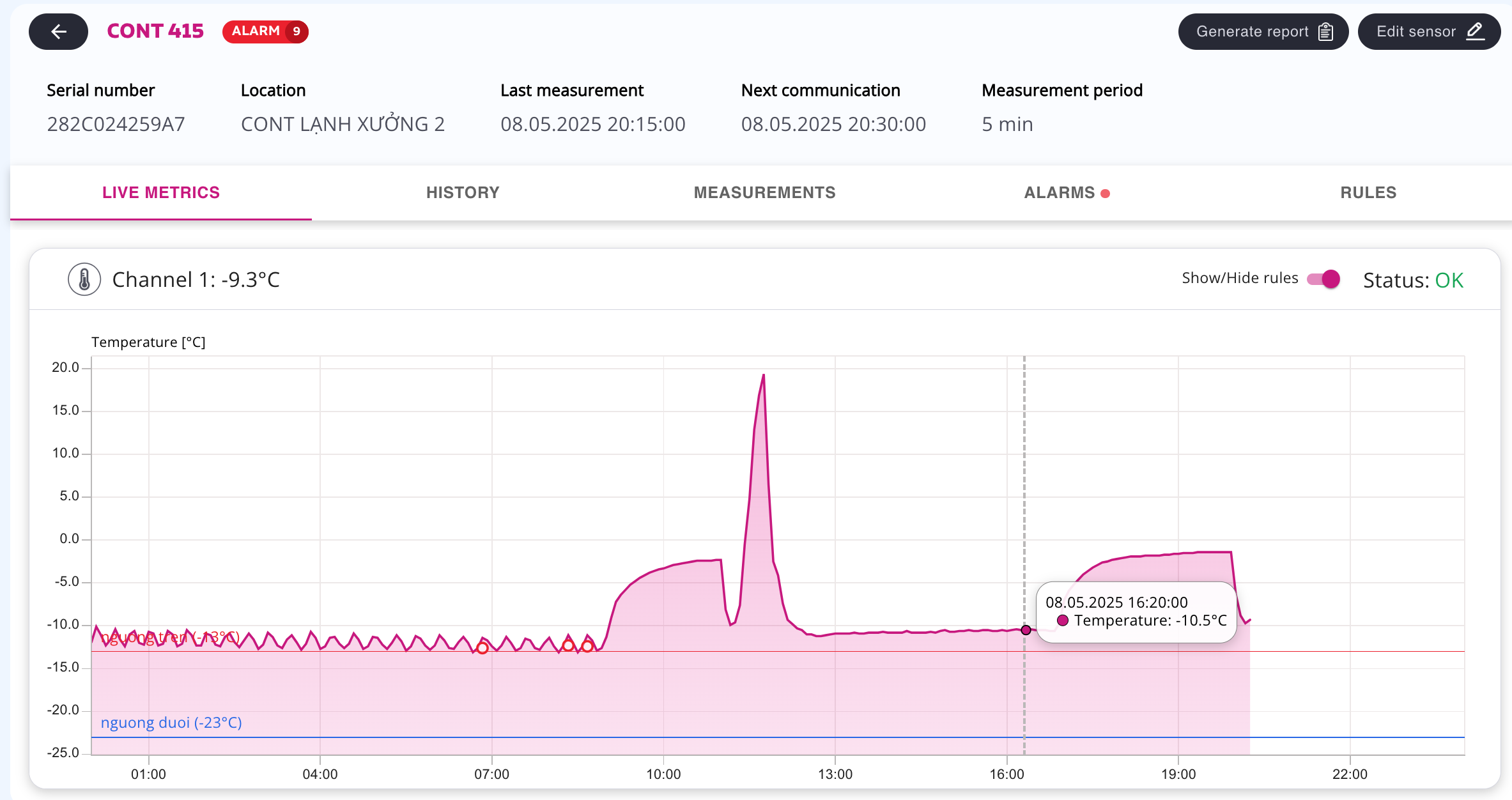Image resolution: width=1512 pixels, height=800 pixels.
Task: Click the 22:00 time axis label
Action: 1350,774
